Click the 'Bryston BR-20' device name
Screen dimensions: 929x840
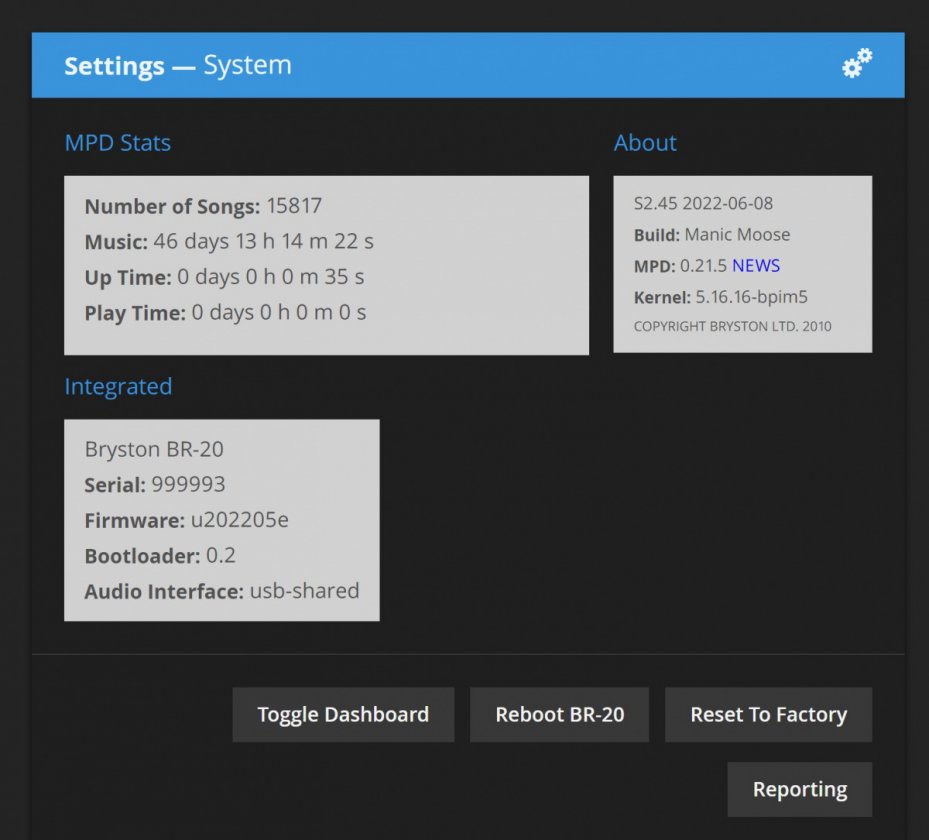pos(154,449)
